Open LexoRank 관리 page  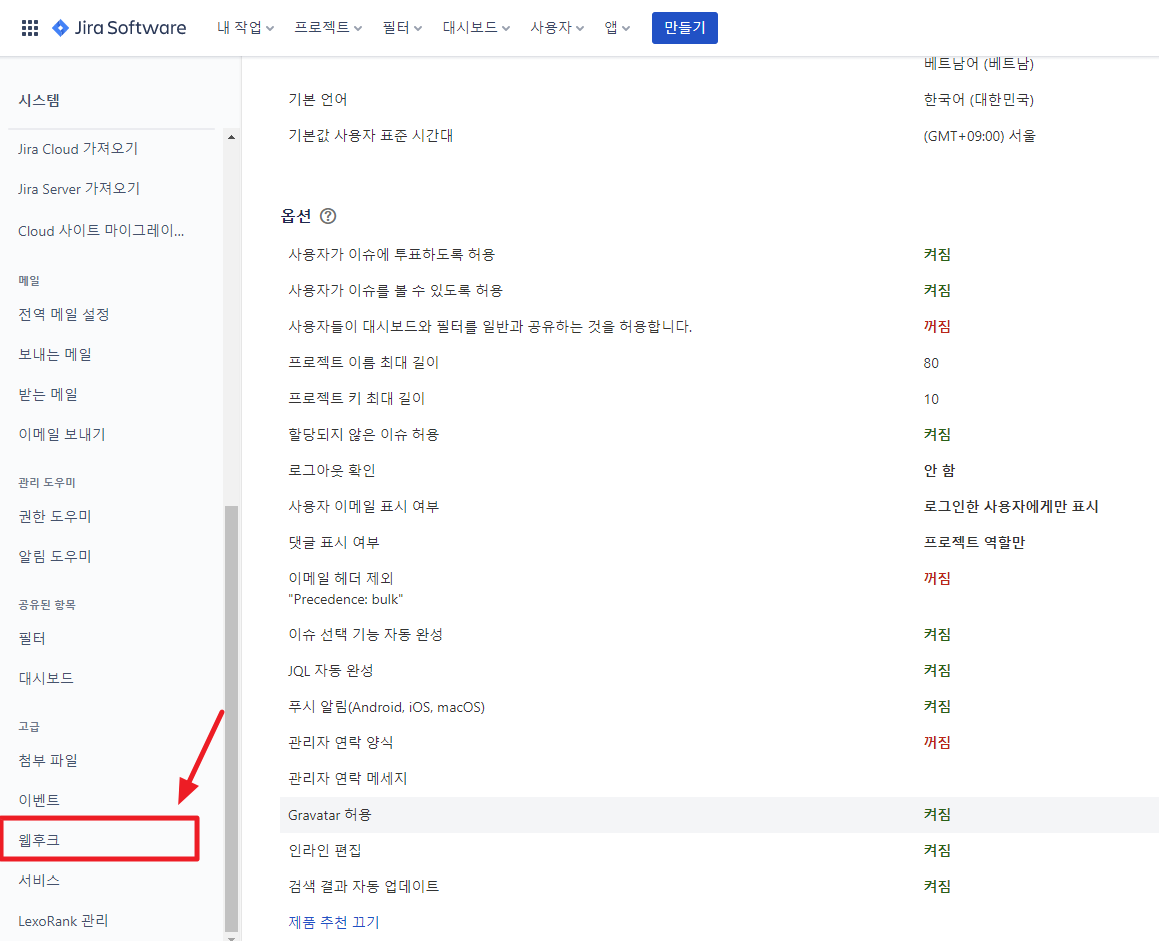coord(63,920)
